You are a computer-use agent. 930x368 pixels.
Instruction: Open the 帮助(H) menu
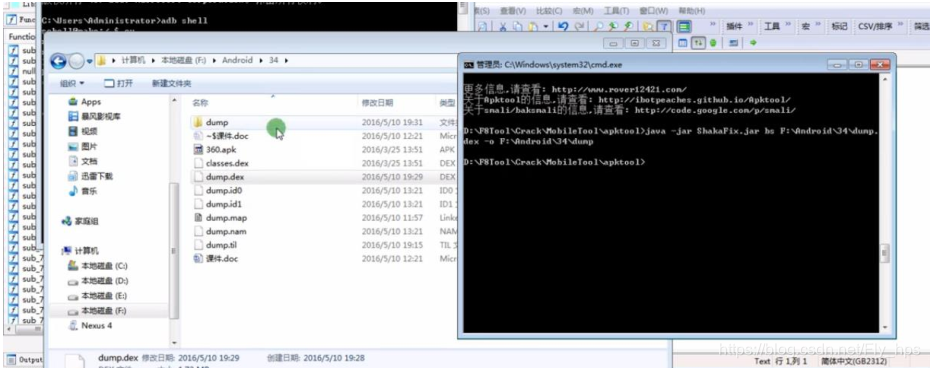pos(692,11)
